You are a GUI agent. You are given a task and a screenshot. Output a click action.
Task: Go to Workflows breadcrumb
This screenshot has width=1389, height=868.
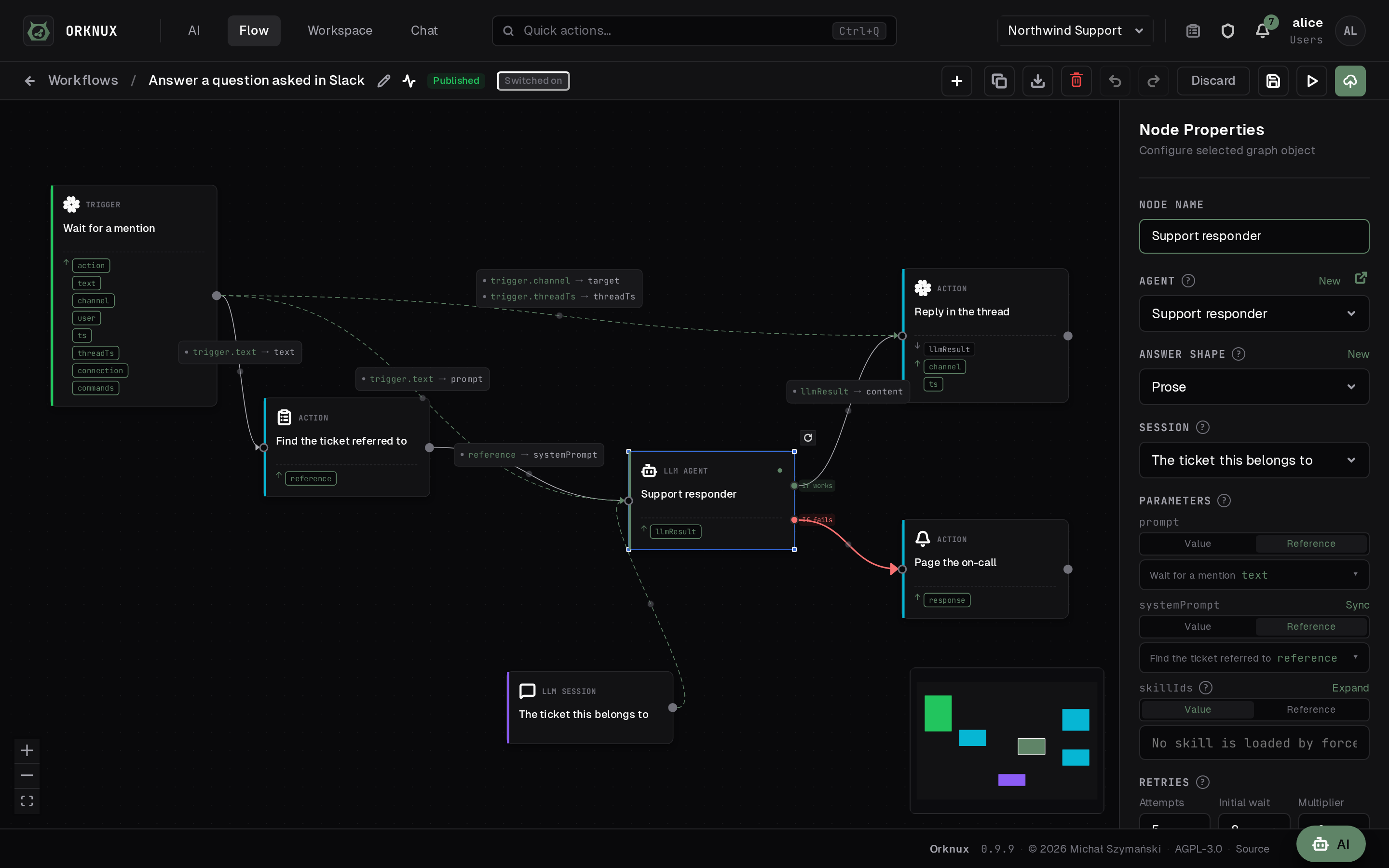83,81
